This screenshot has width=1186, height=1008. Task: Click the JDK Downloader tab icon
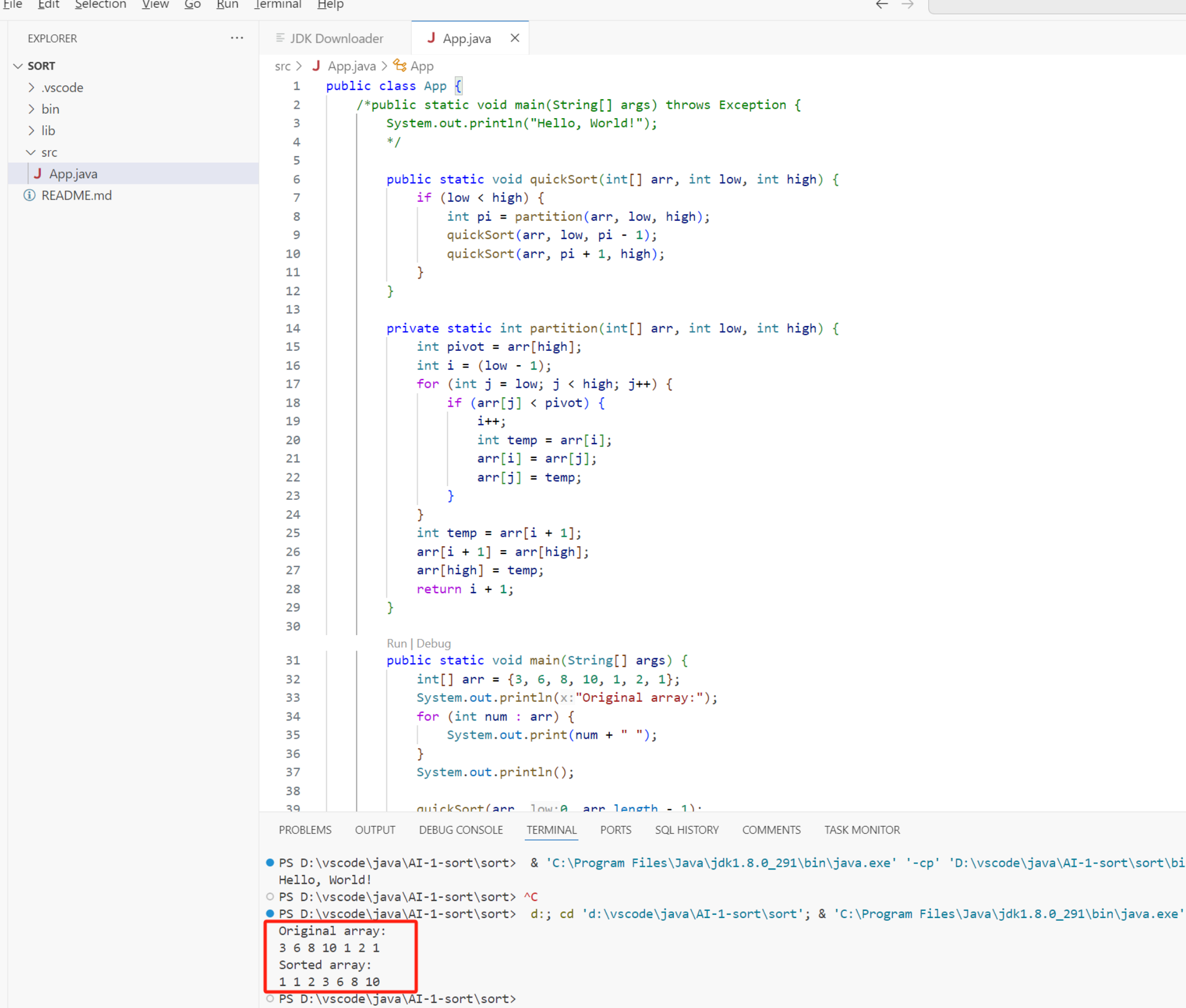(279, 38)
